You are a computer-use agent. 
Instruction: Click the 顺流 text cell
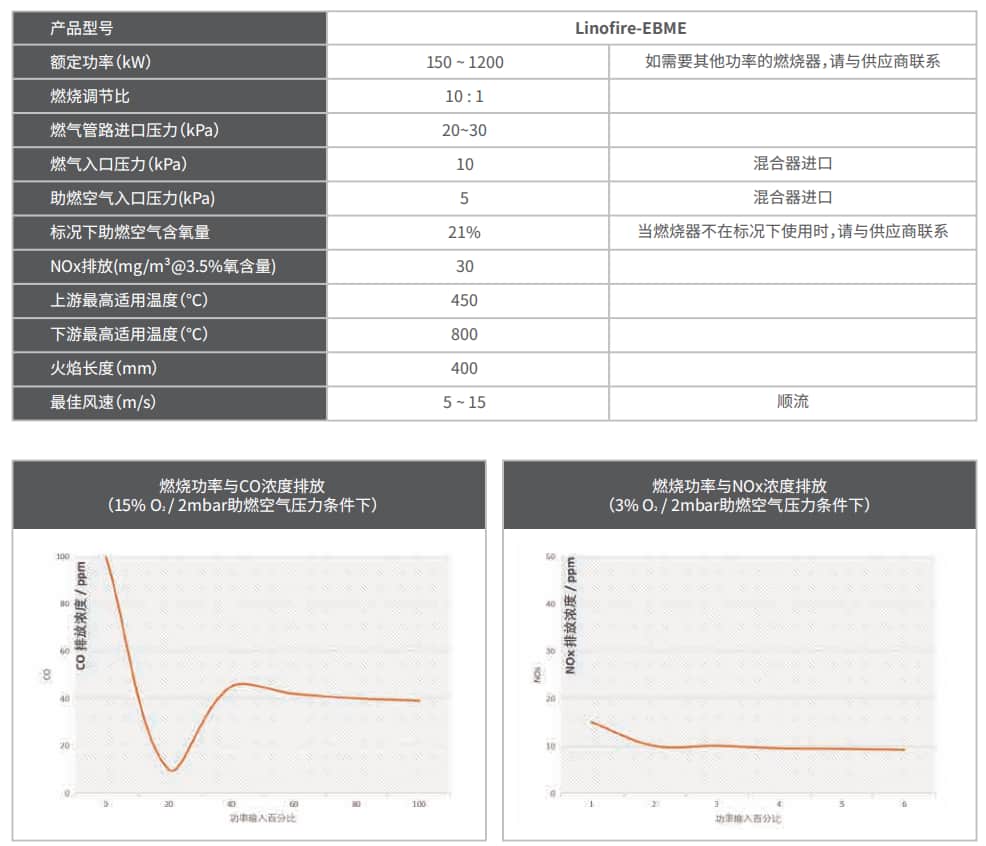click(x=795, y=402)
